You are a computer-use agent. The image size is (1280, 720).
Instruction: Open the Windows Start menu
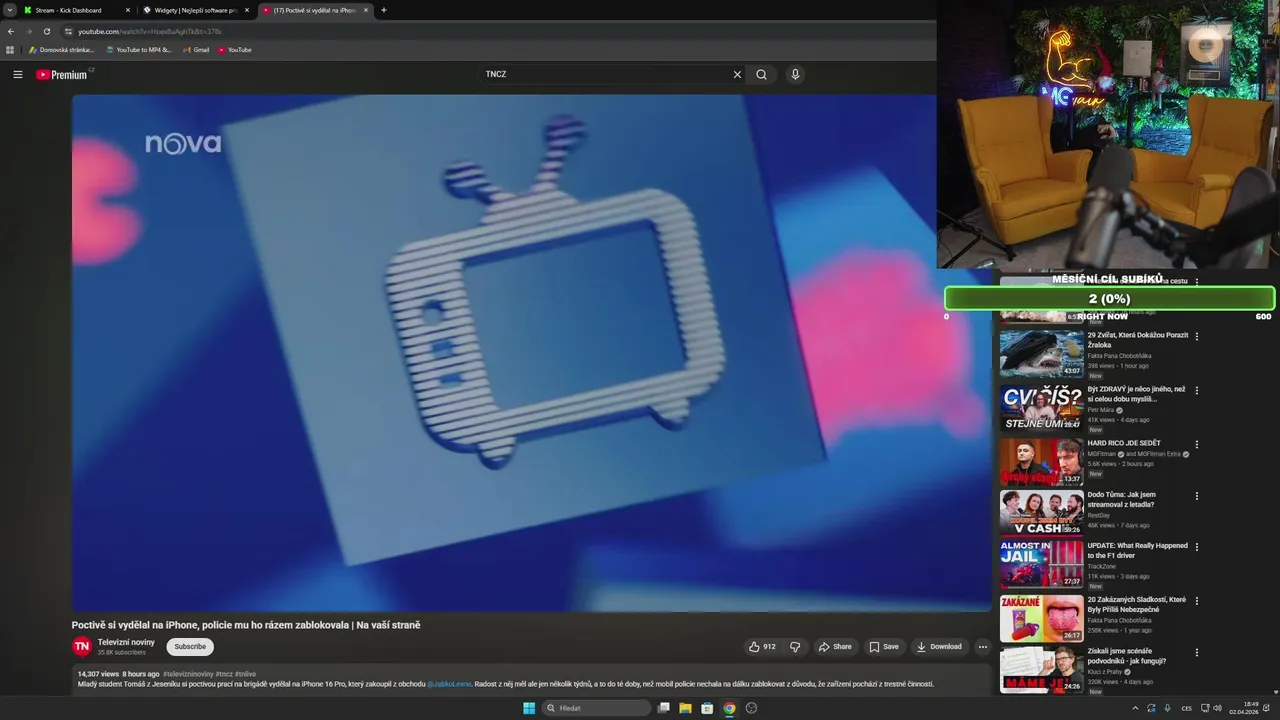pyautogui.click(x=529, y=708)
